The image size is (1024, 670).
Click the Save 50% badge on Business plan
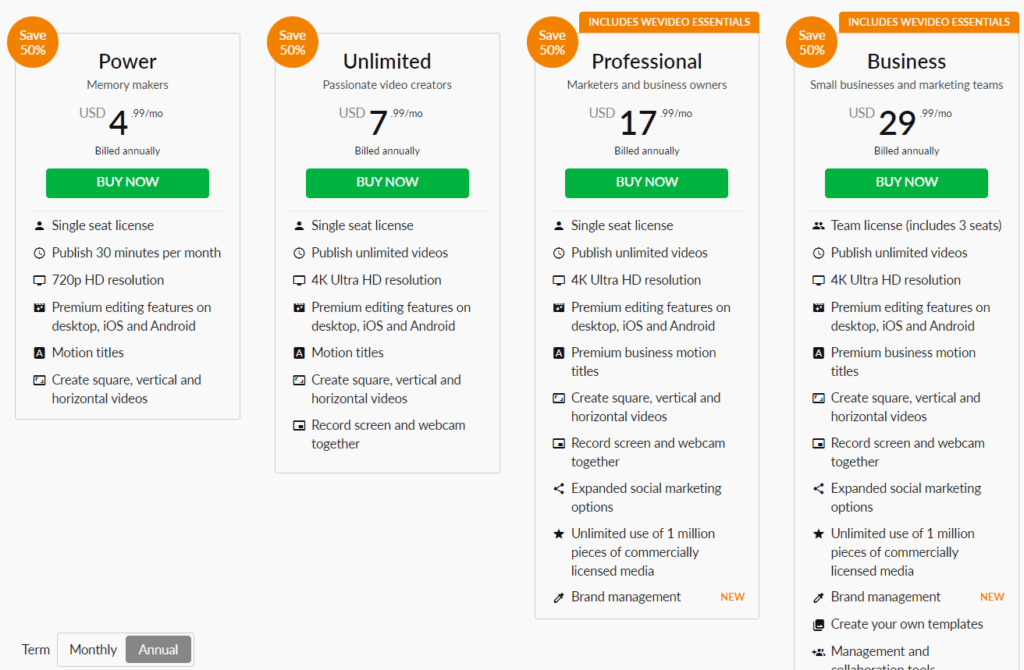click(x=812, y=42)
